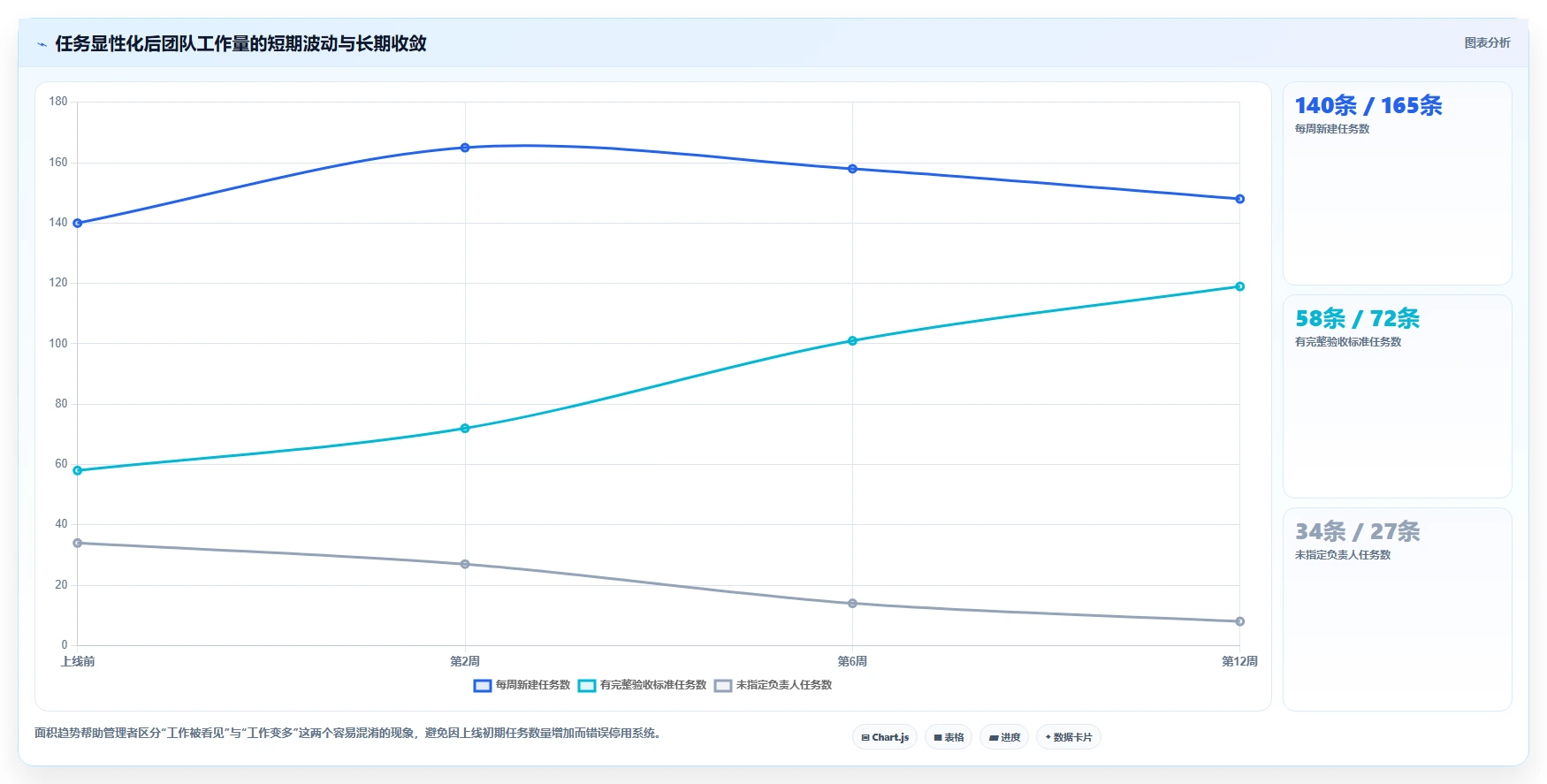Screen dimensions: 1547x784
Task: Select the teal line point at 第2周
Action: point(465,429)
